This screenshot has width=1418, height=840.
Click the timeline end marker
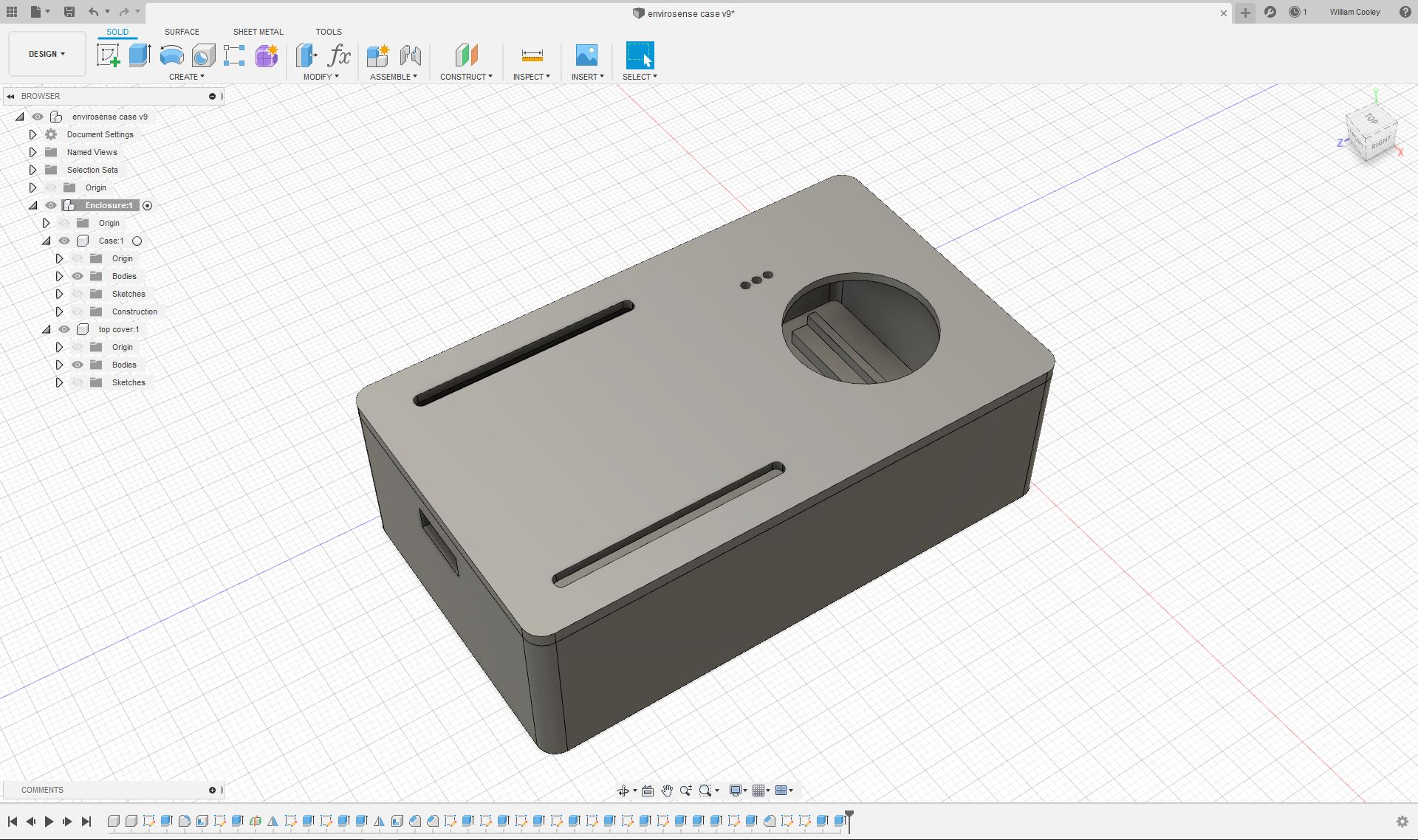point(849,821)
